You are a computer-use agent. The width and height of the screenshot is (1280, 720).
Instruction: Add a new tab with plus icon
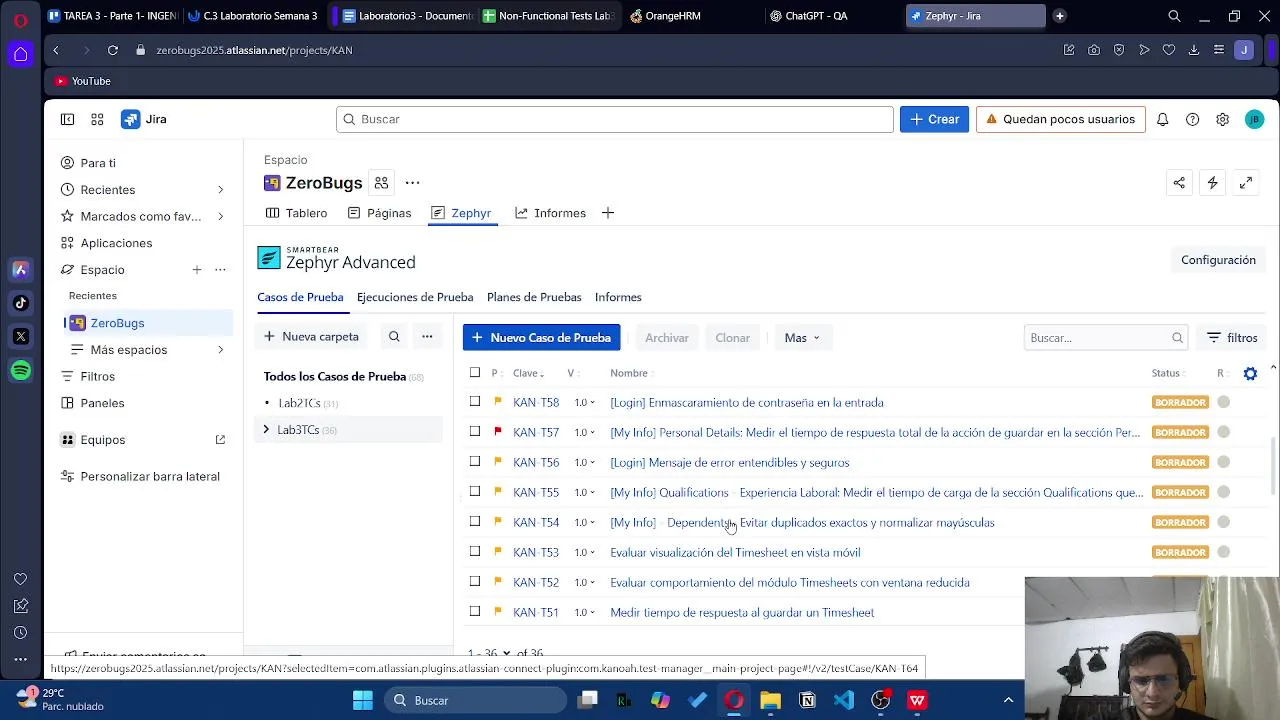pos(607,213)
